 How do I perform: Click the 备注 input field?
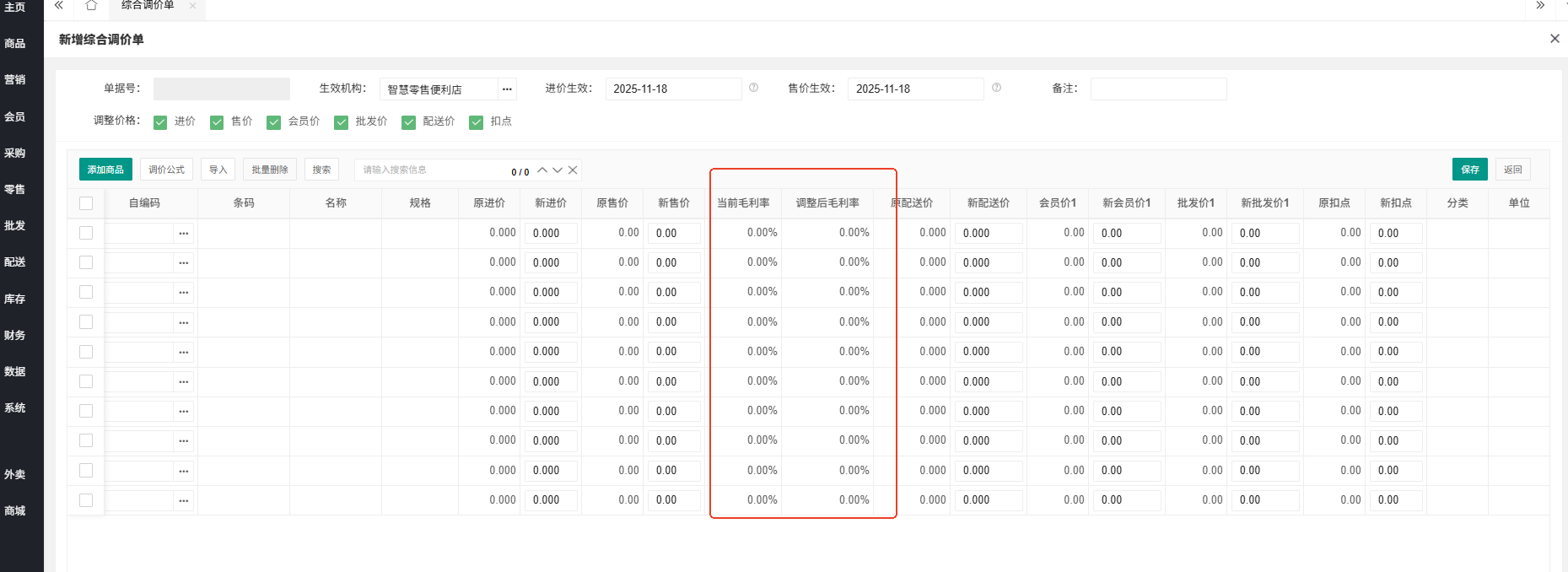point(1158,89)
